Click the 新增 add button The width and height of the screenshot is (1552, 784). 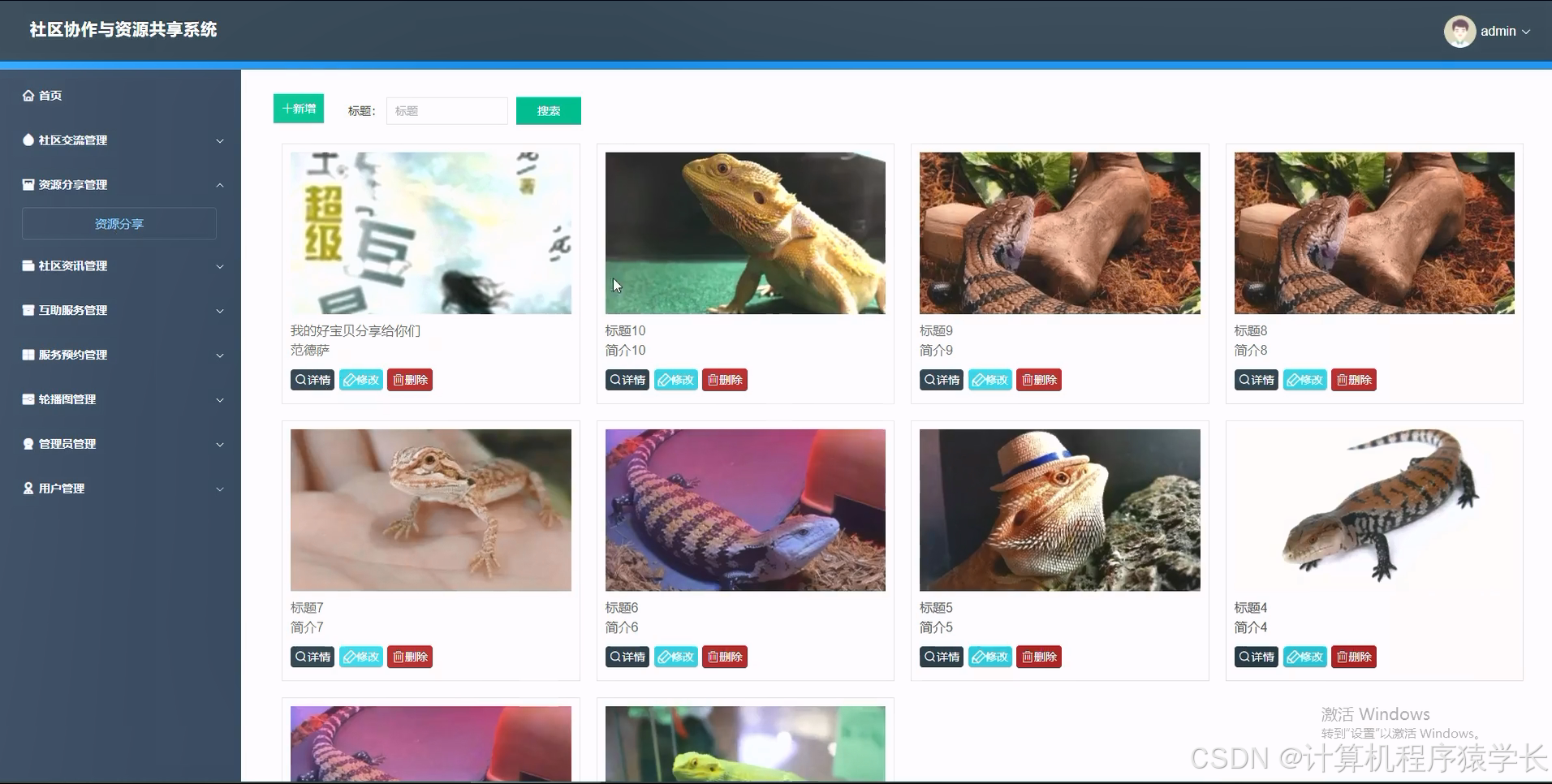(299, 109)
